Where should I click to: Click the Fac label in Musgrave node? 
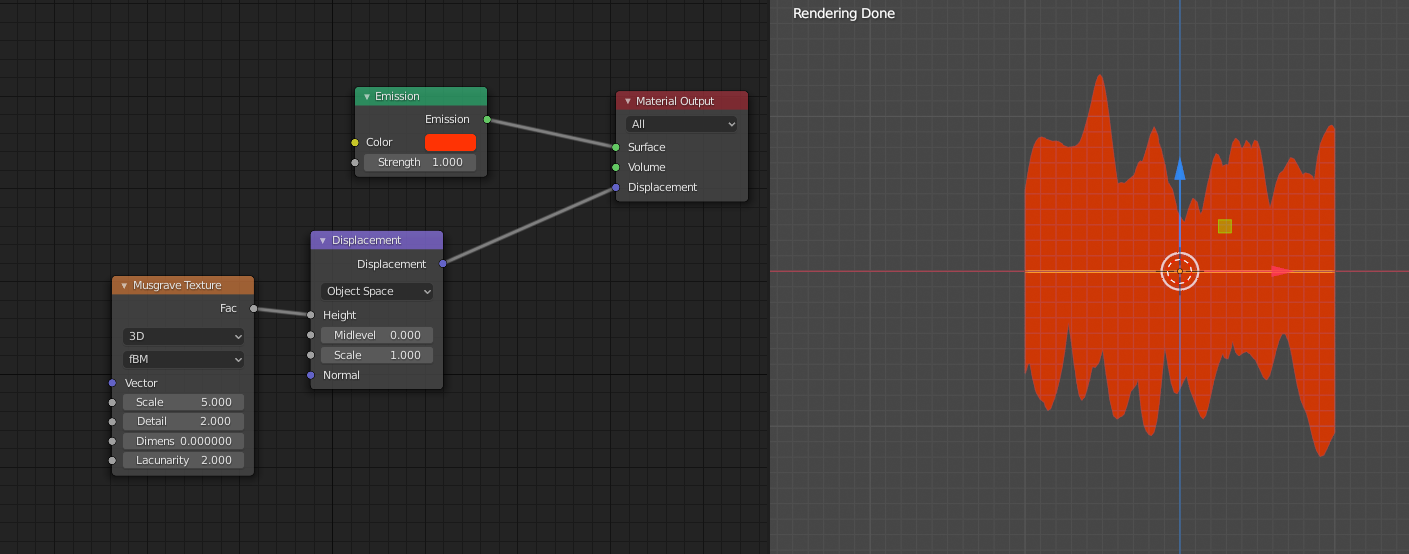click(x=228, y=308)
